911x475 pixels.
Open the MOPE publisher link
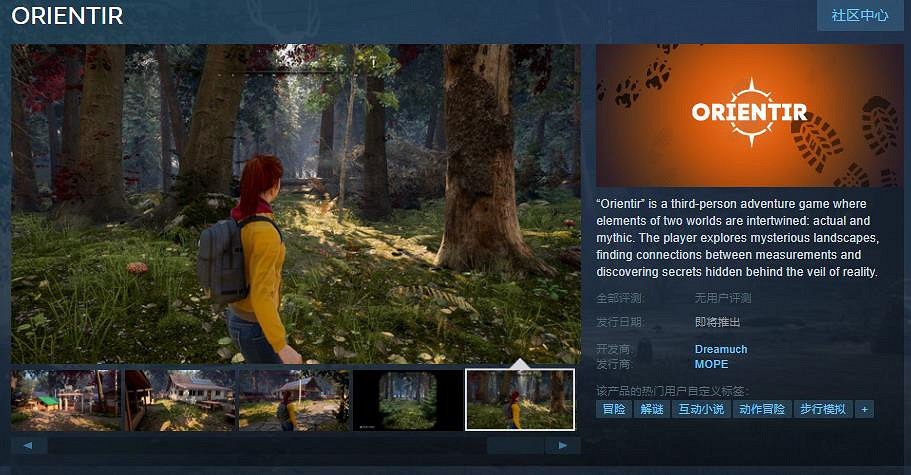coord(711,364)
